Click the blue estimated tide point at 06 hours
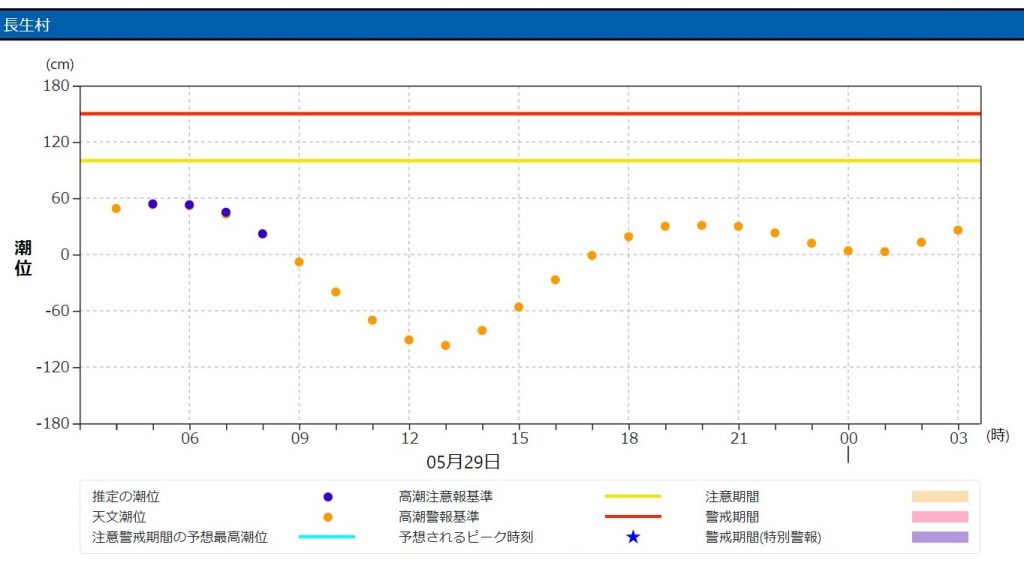 189,205
